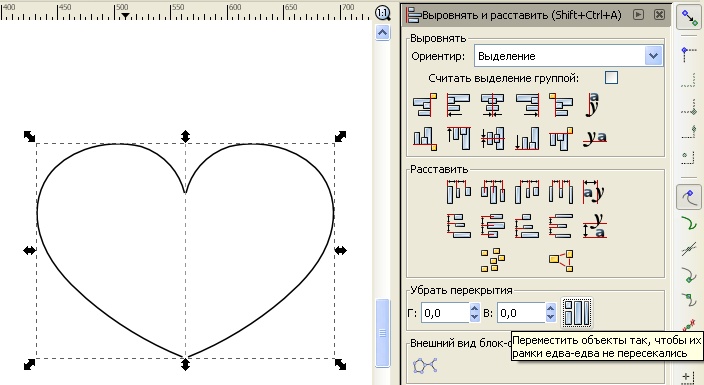Focus the Г horizontal gap input field
704x385 pixels.
(445, 313)
